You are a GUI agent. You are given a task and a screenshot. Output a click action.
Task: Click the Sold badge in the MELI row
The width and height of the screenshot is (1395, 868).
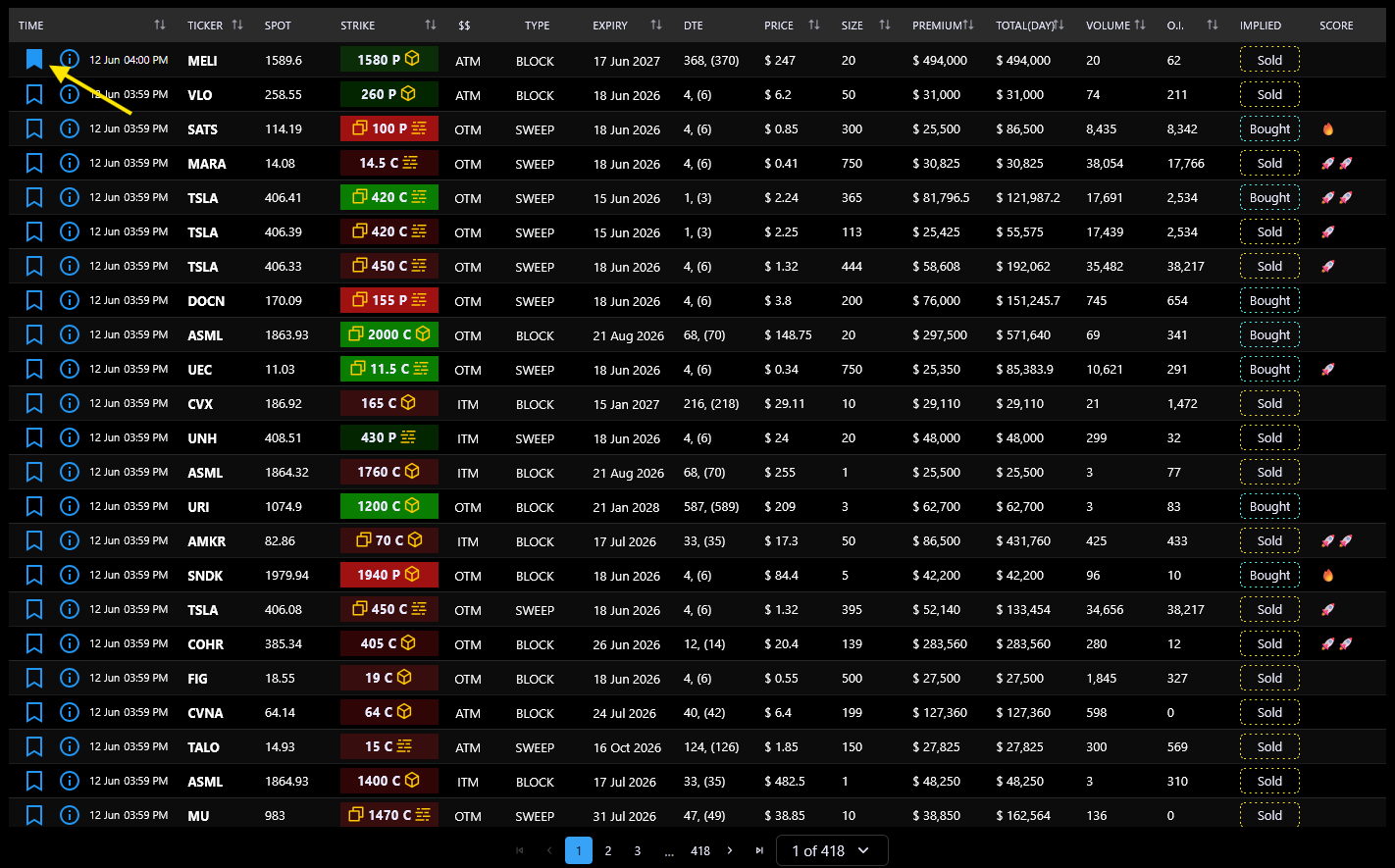pyautogui.click(x=1269, y=60)
